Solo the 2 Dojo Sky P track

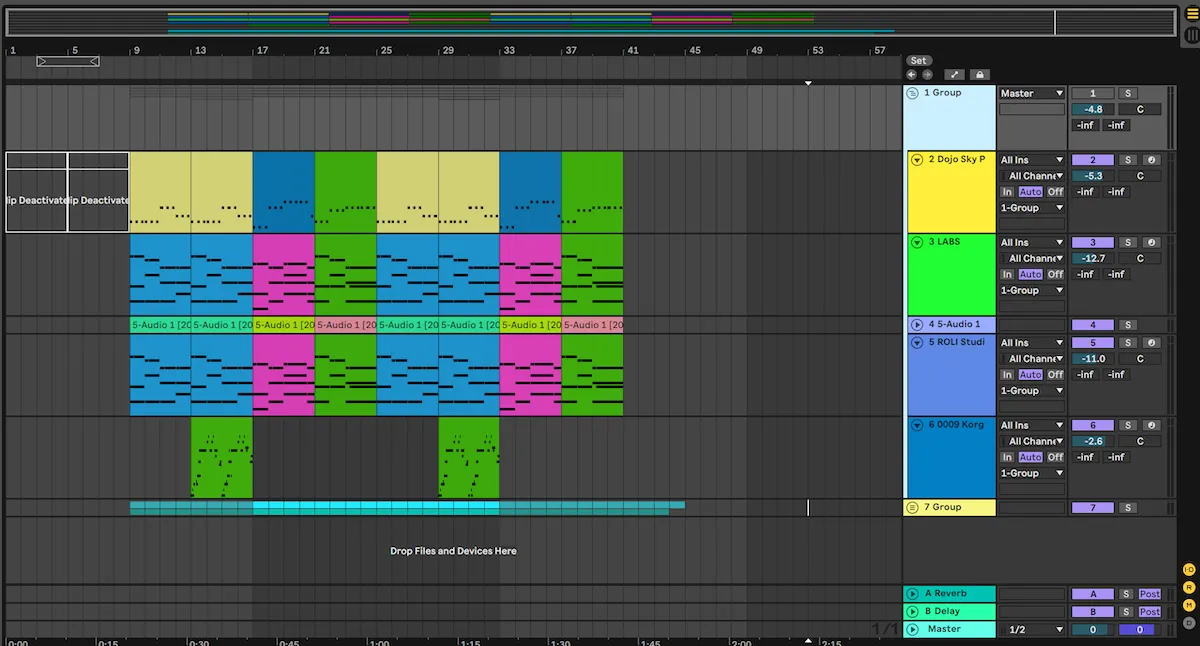(1127, 160)
